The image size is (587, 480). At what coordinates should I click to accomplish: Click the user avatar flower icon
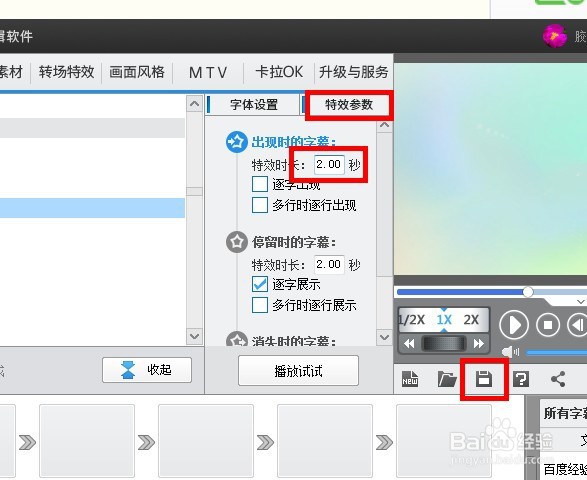click(x=554, y=36)
